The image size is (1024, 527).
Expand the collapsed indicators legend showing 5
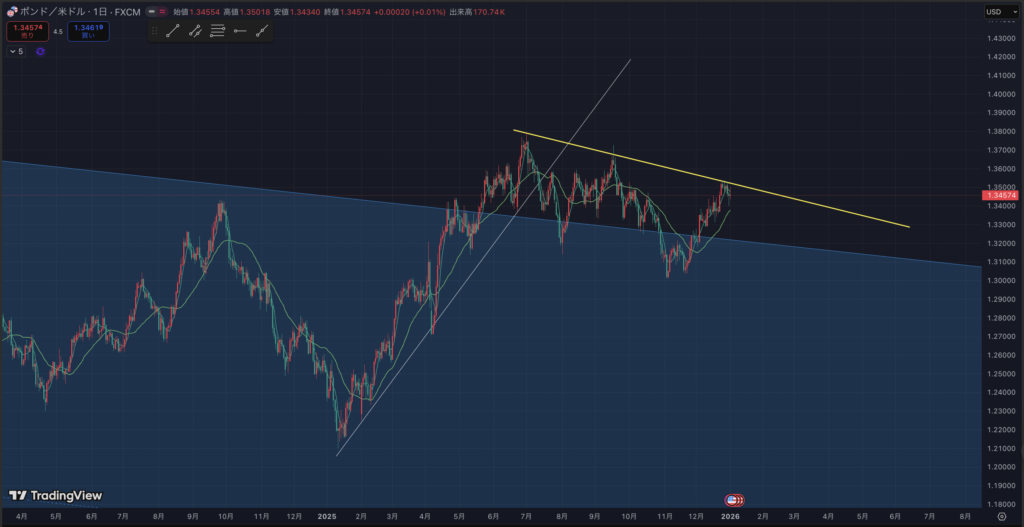coord(16,51)
